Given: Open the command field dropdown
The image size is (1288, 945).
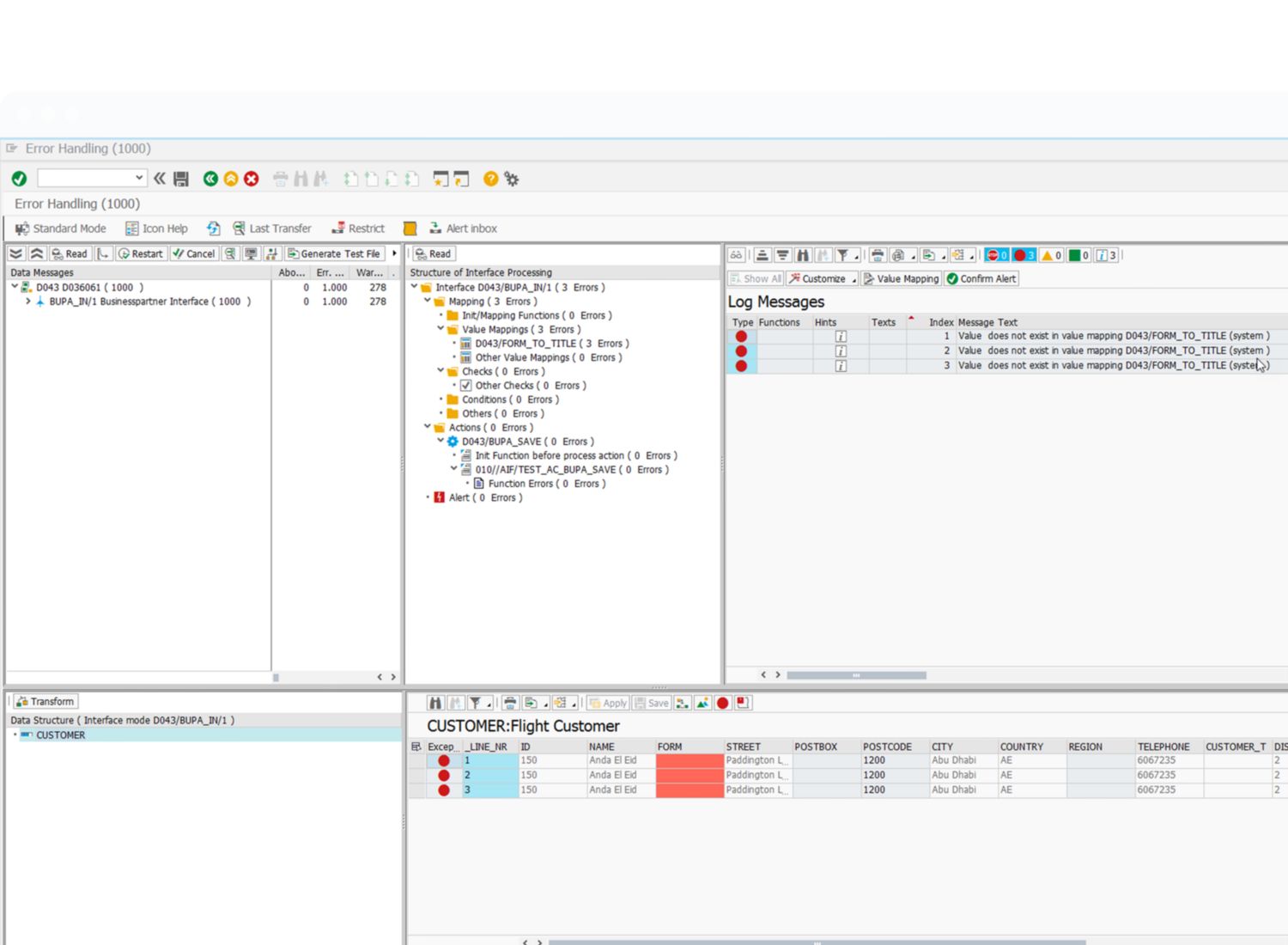Looking at the screenshot, I should 138,178.
